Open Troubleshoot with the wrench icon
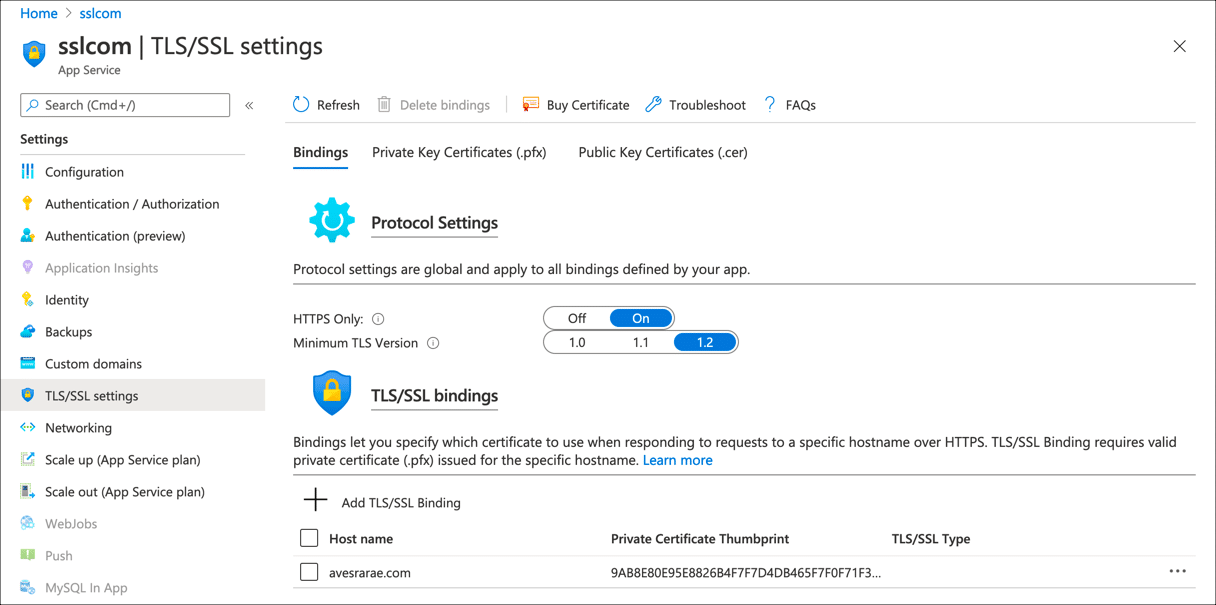This screenshot has width=1216, height=605. pyautogui.click(x=654, y=104)
